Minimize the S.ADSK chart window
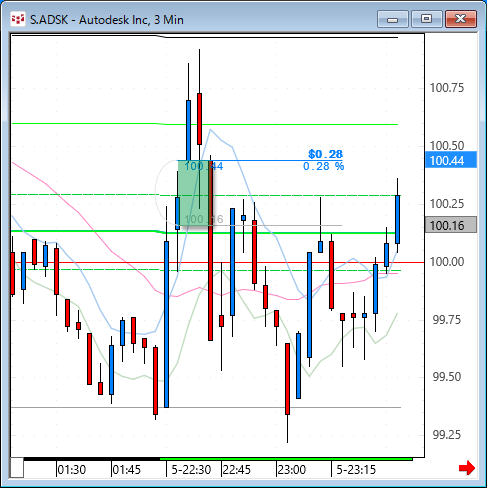Screen dimensions: 487x488 (x=393, y=19)
